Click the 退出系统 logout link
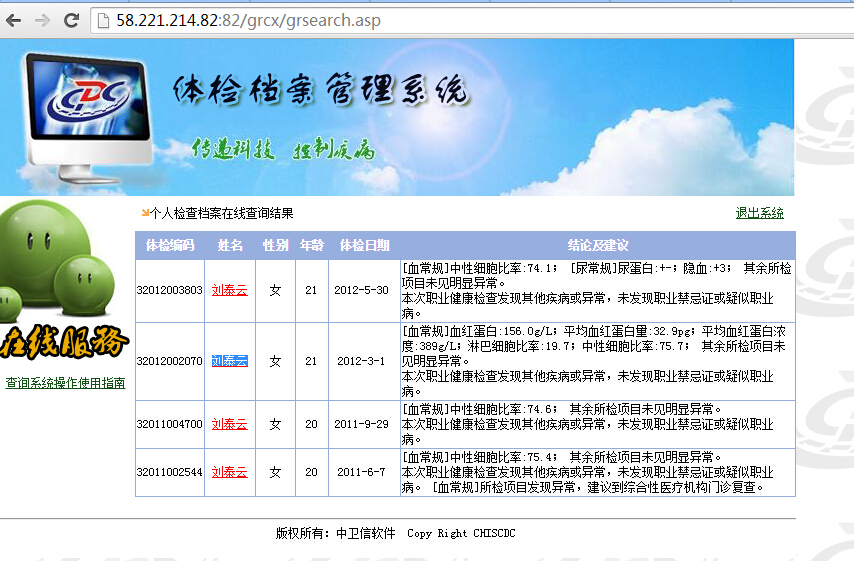This screenshot has height=561, width=854. click(x=759, y=213)
